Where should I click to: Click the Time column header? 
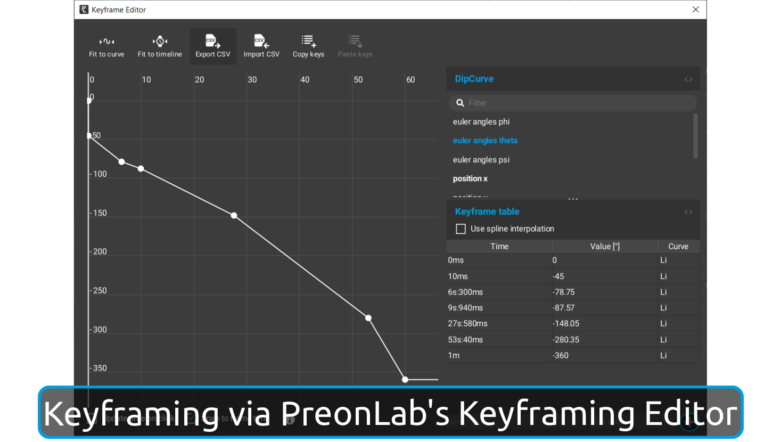tap(499, 246)
